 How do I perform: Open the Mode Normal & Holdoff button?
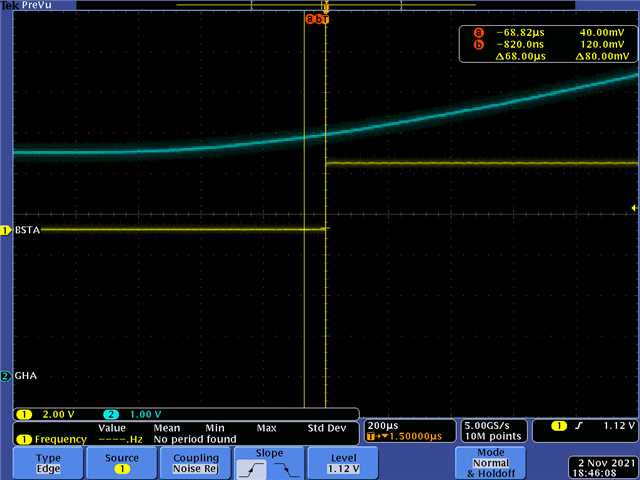[x=490, y=463]
